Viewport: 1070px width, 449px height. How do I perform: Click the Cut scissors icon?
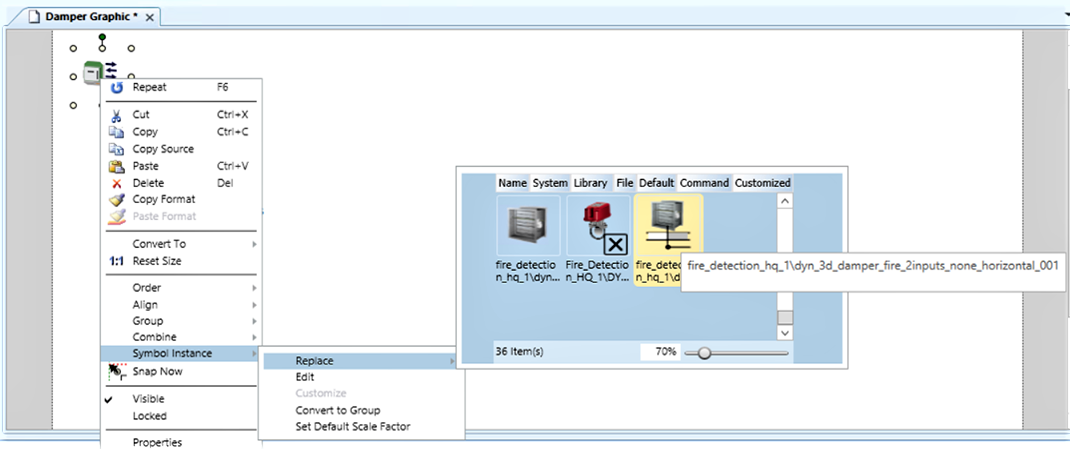coord(116,115)
